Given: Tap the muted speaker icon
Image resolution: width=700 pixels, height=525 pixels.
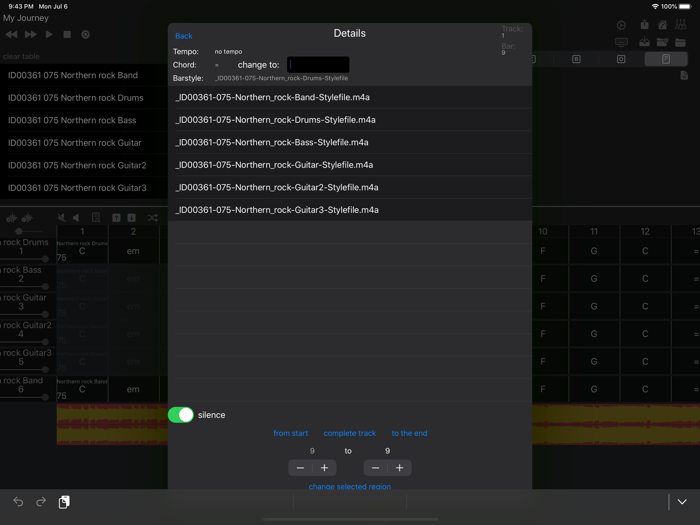Looking at the screenshot, I should click(62, 217).
